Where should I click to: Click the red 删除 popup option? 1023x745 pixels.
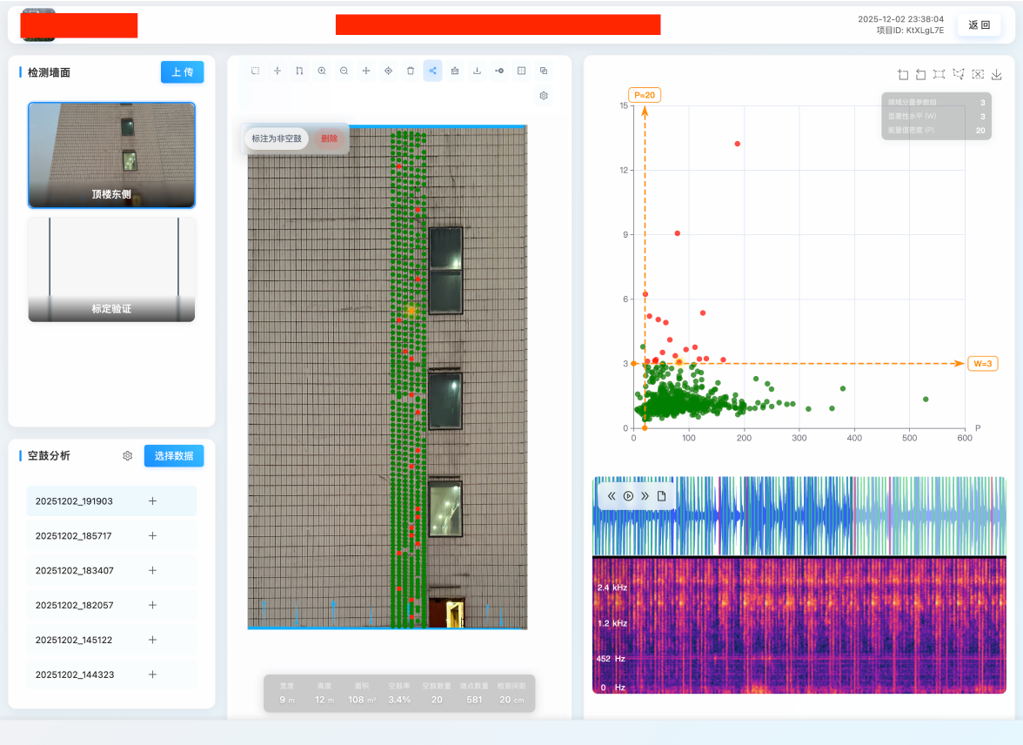pos(329,139)
